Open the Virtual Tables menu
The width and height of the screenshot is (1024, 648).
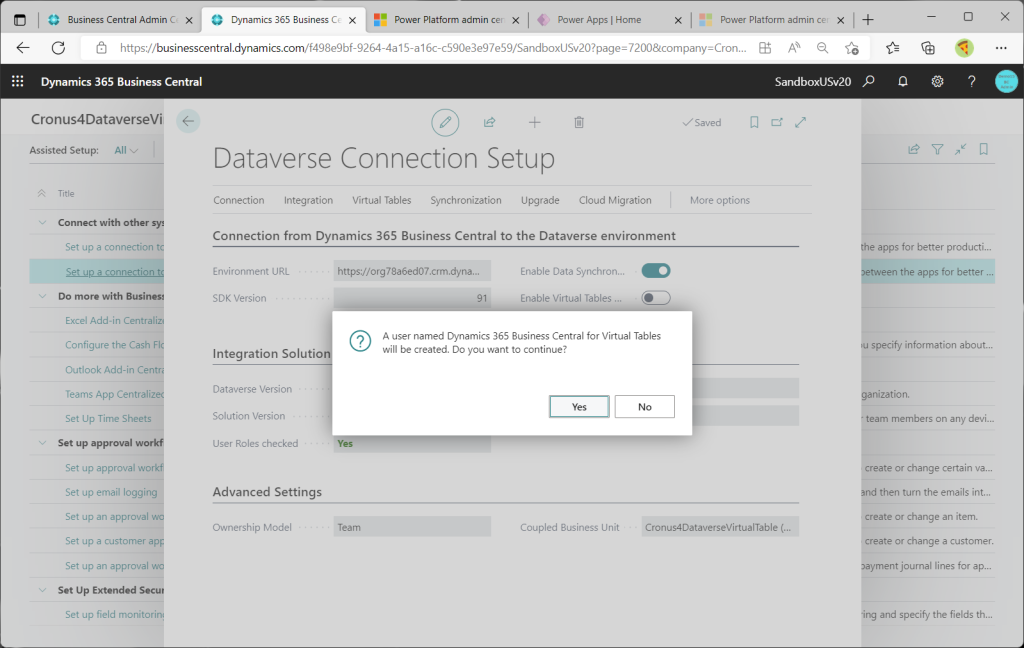click(381, 200)
